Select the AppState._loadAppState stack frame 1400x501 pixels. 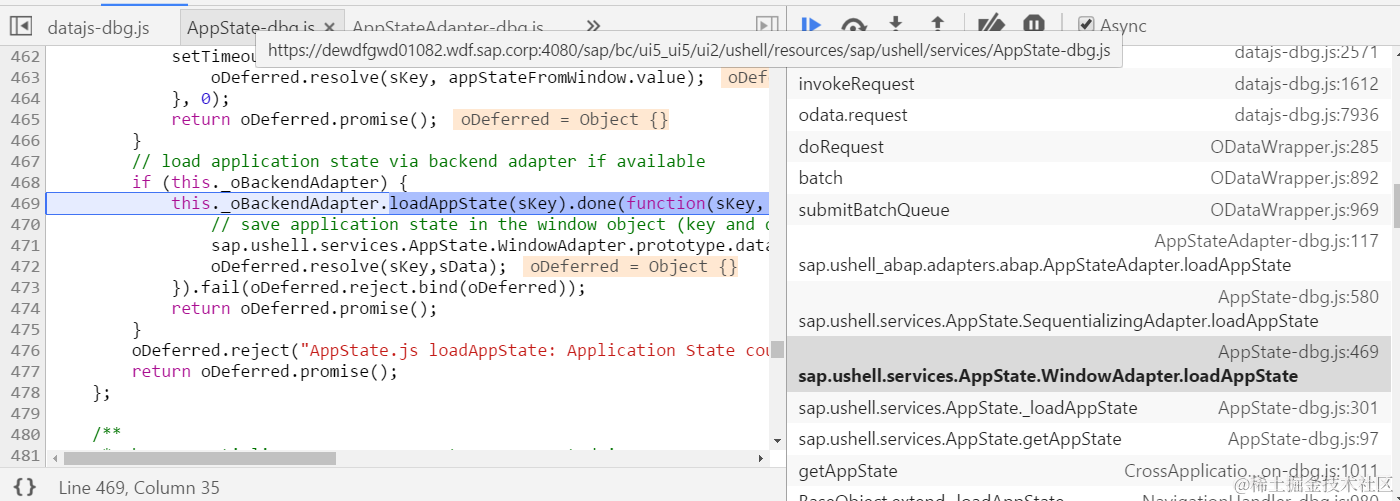click(1089, 408)
